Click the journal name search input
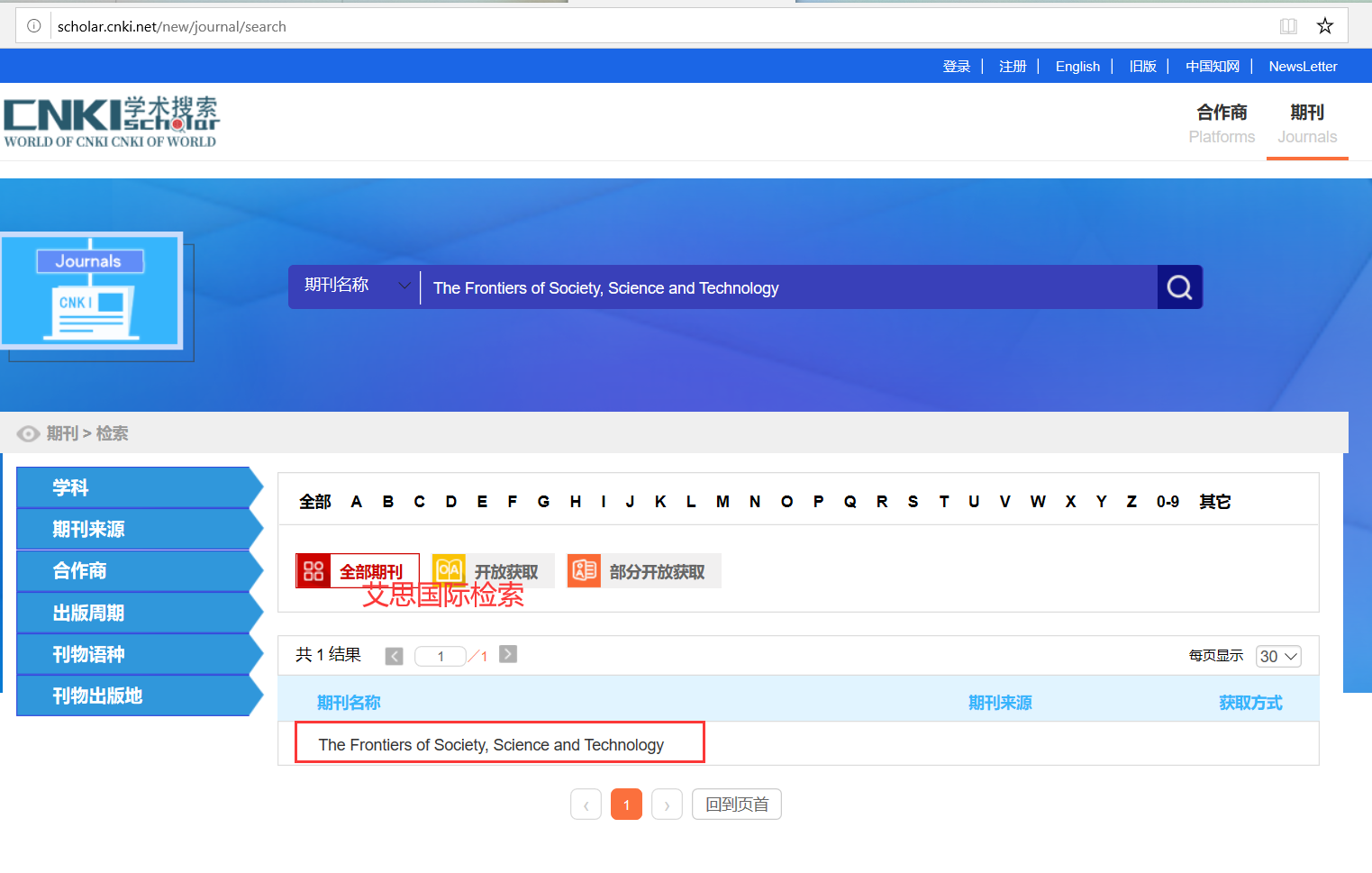Image resolution: width=1372 pixels, height=873 pixels. (788, 287)
